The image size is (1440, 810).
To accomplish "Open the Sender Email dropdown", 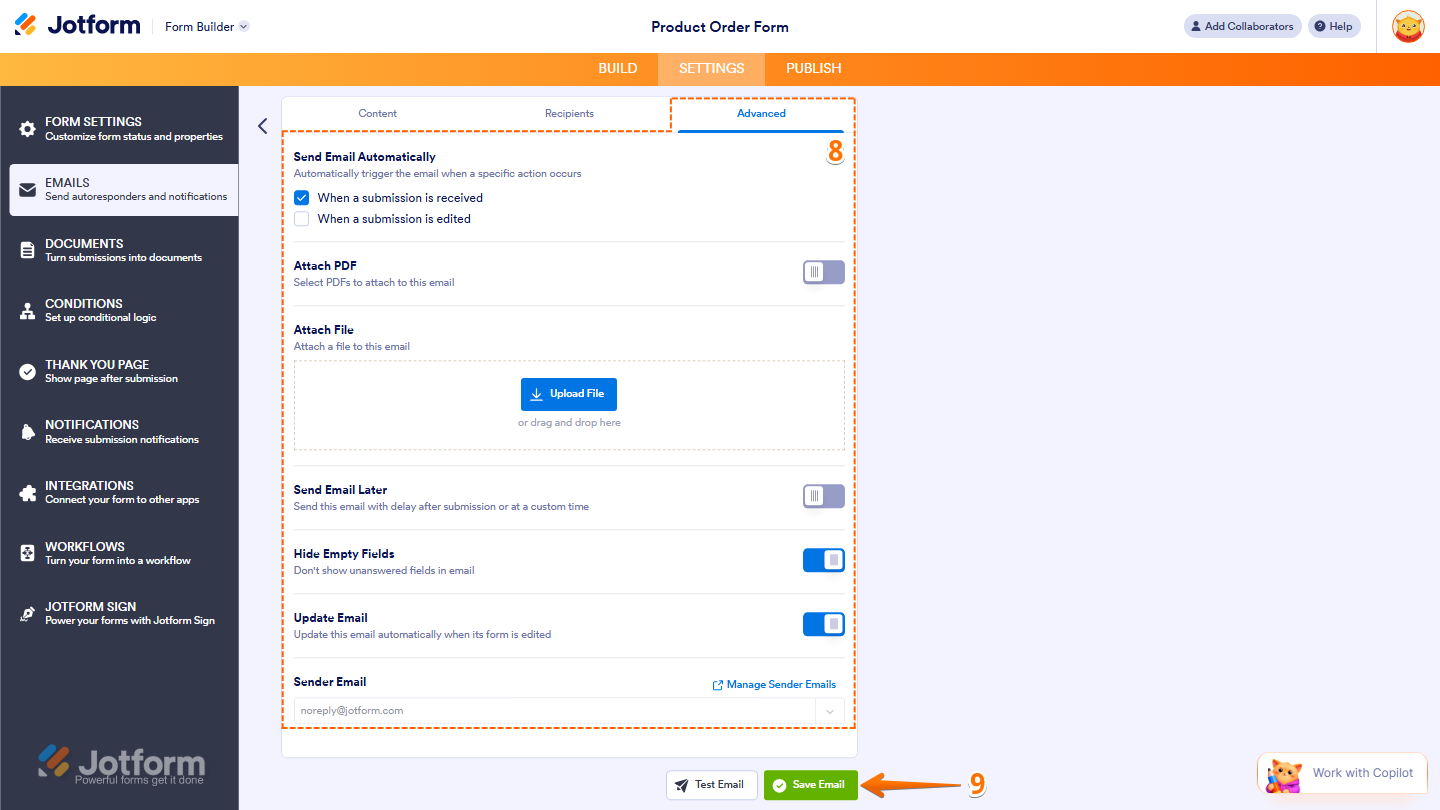I will [829, 711].
